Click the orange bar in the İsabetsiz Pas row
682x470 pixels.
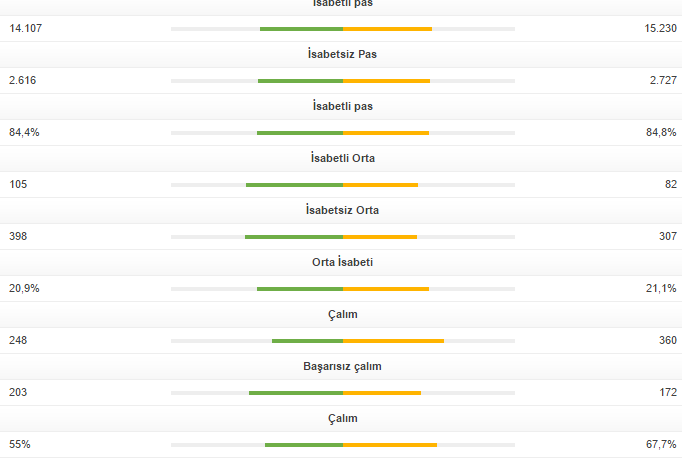click(x=386, y=81)
